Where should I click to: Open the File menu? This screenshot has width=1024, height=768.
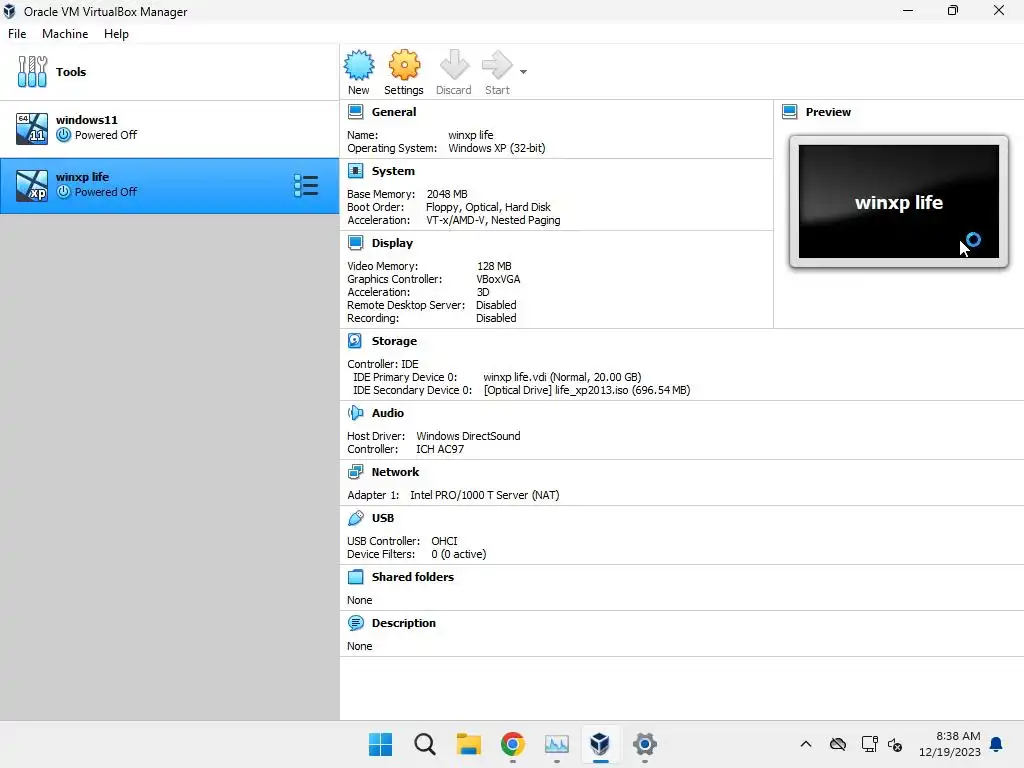[x=17, y=34]
